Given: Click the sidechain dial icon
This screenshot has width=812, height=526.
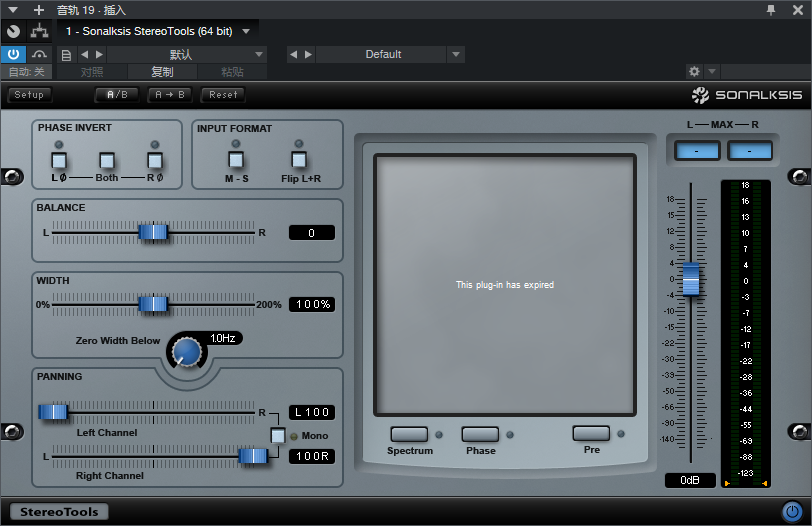Looking at the screenshot, I should coord(13,32).
